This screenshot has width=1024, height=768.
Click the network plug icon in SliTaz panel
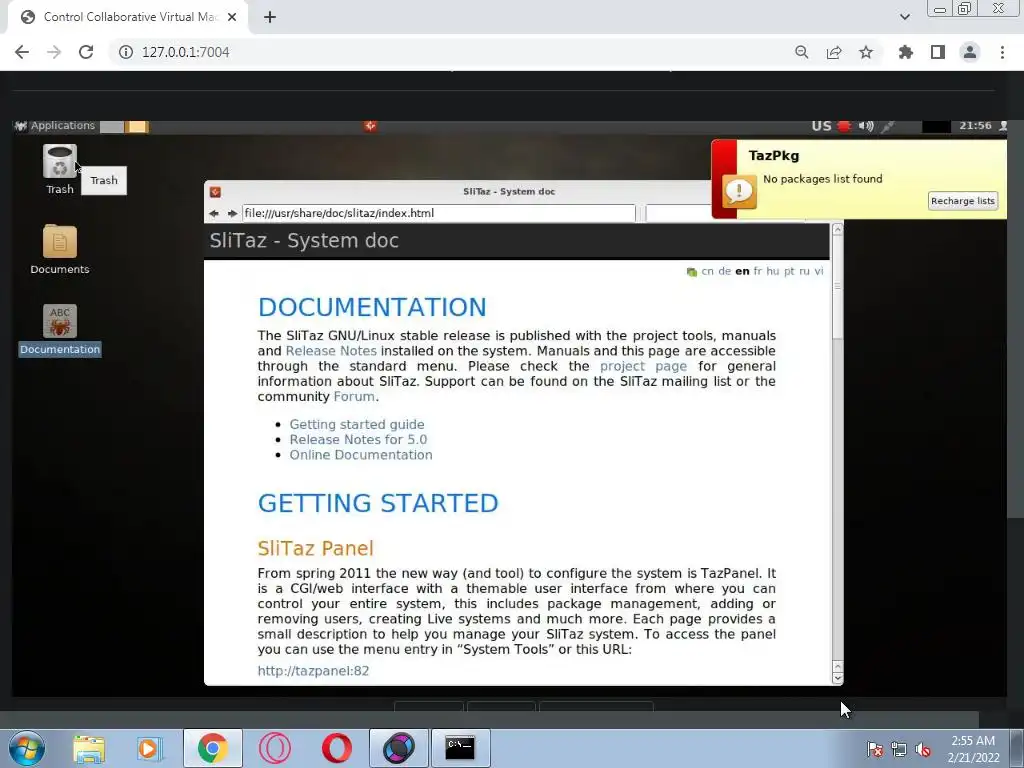pos(888,126)
